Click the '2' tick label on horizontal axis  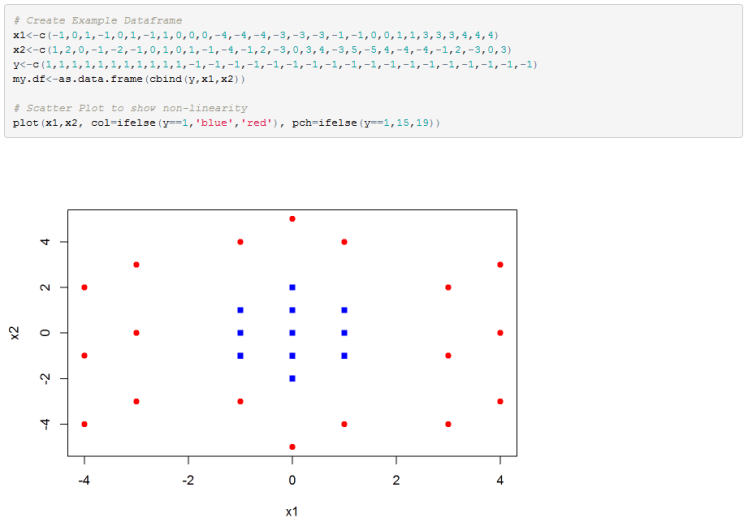396,480
